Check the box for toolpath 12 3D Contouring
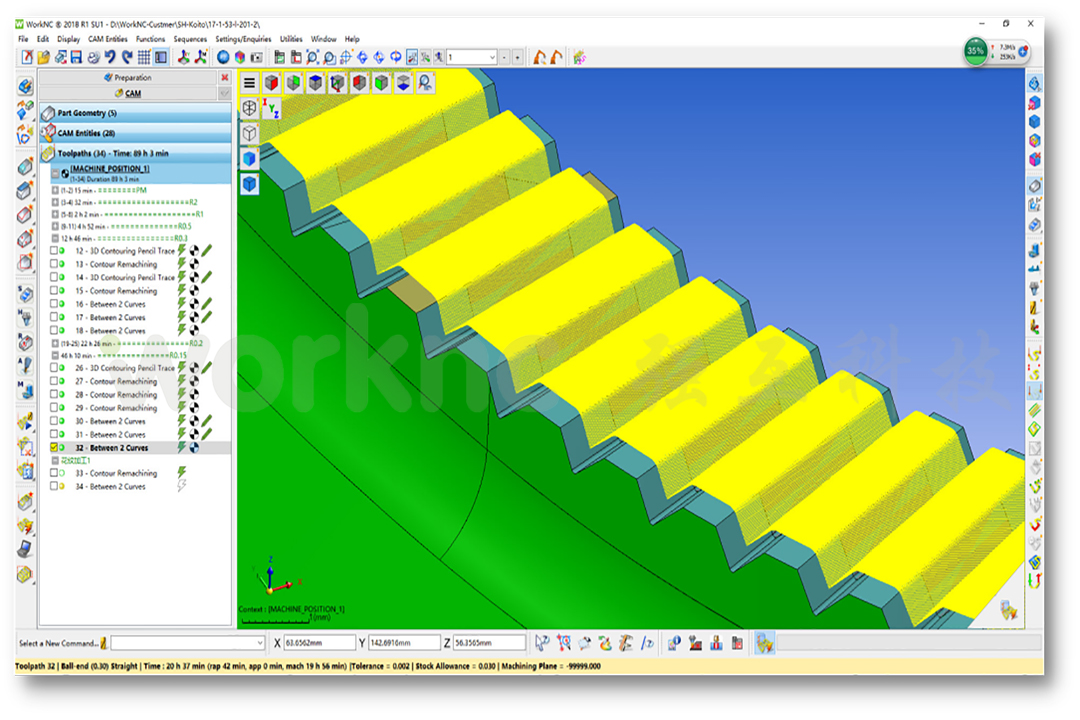 point(54,251)
